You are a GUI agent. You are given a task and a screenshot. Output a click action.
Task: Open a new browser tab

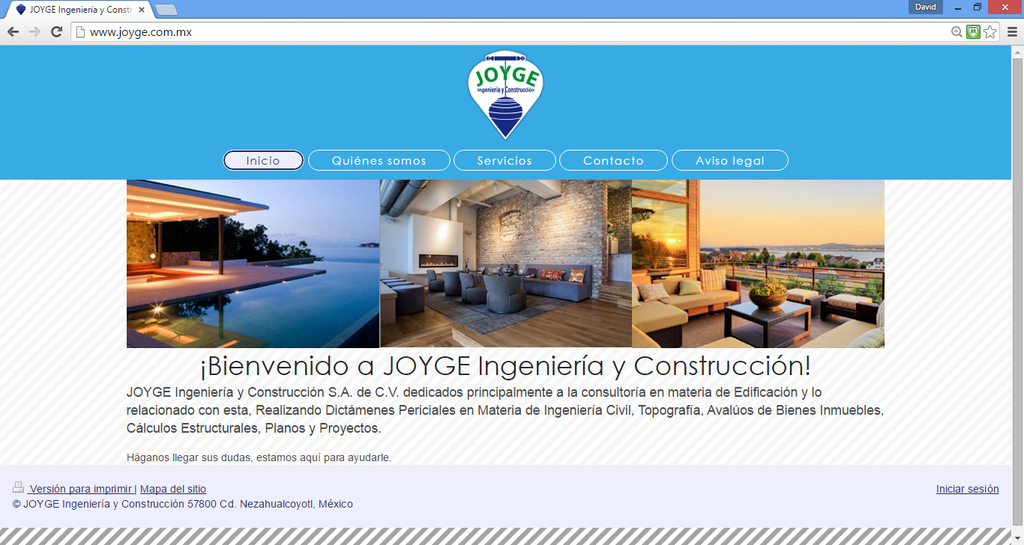[167, 10]
